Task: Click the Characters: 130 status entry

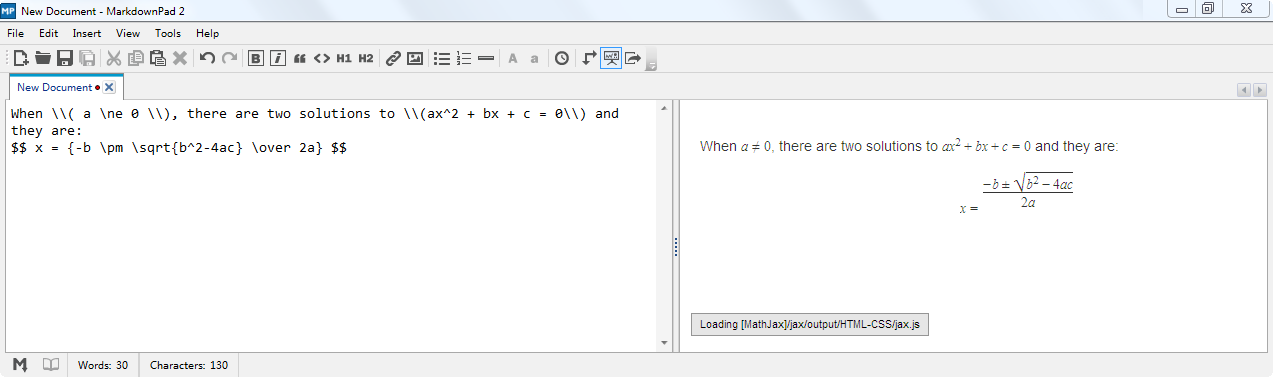Action: [189, 365]
